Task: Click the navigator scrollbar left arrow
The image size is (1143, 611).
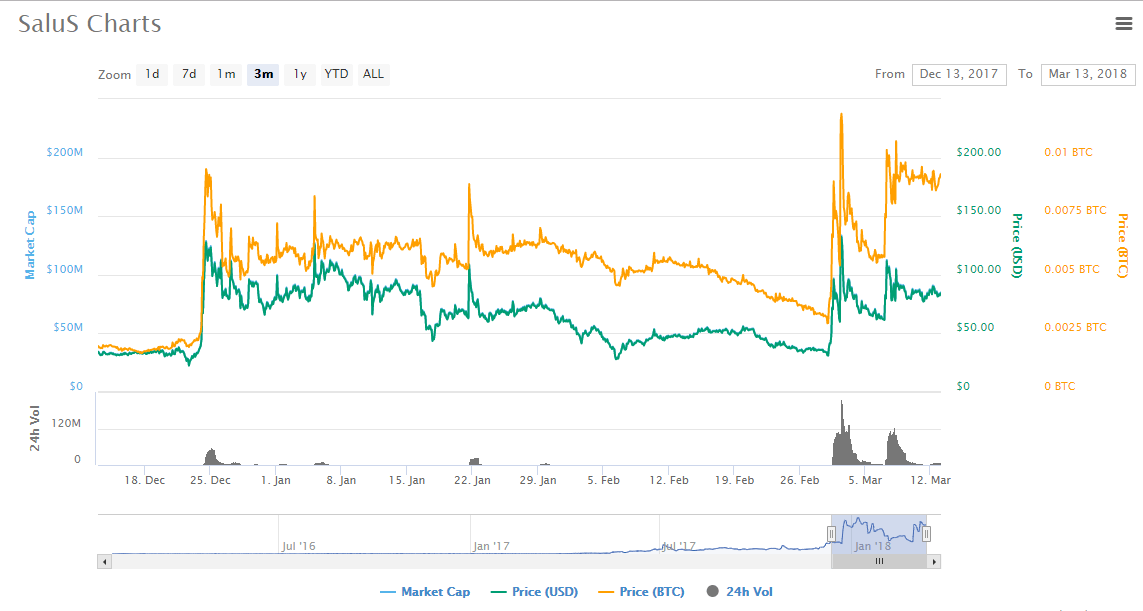Action: [x=103, y=562]
